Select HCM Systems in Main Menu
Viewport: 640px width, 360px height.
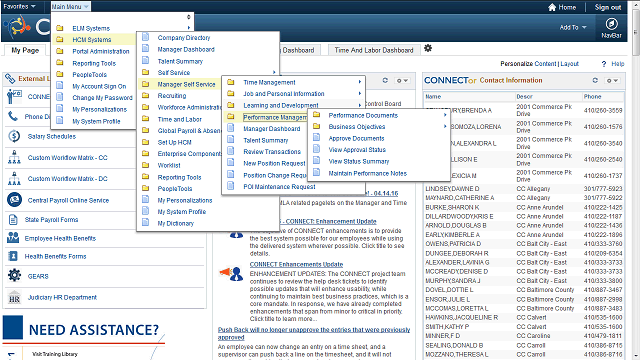[92, 40]
